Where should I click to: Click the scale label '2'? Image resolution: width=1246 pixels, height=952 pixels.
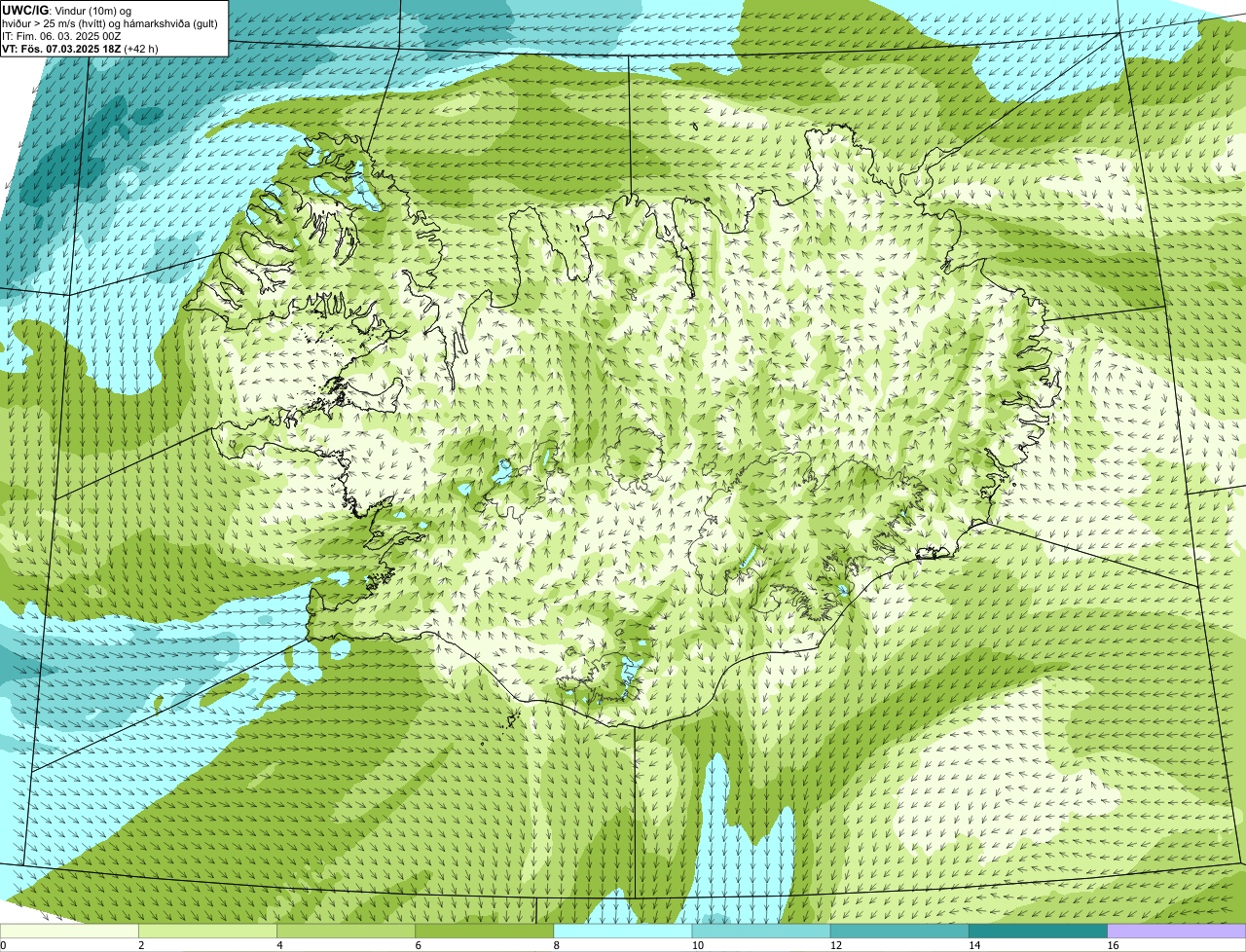pos(141,945)
